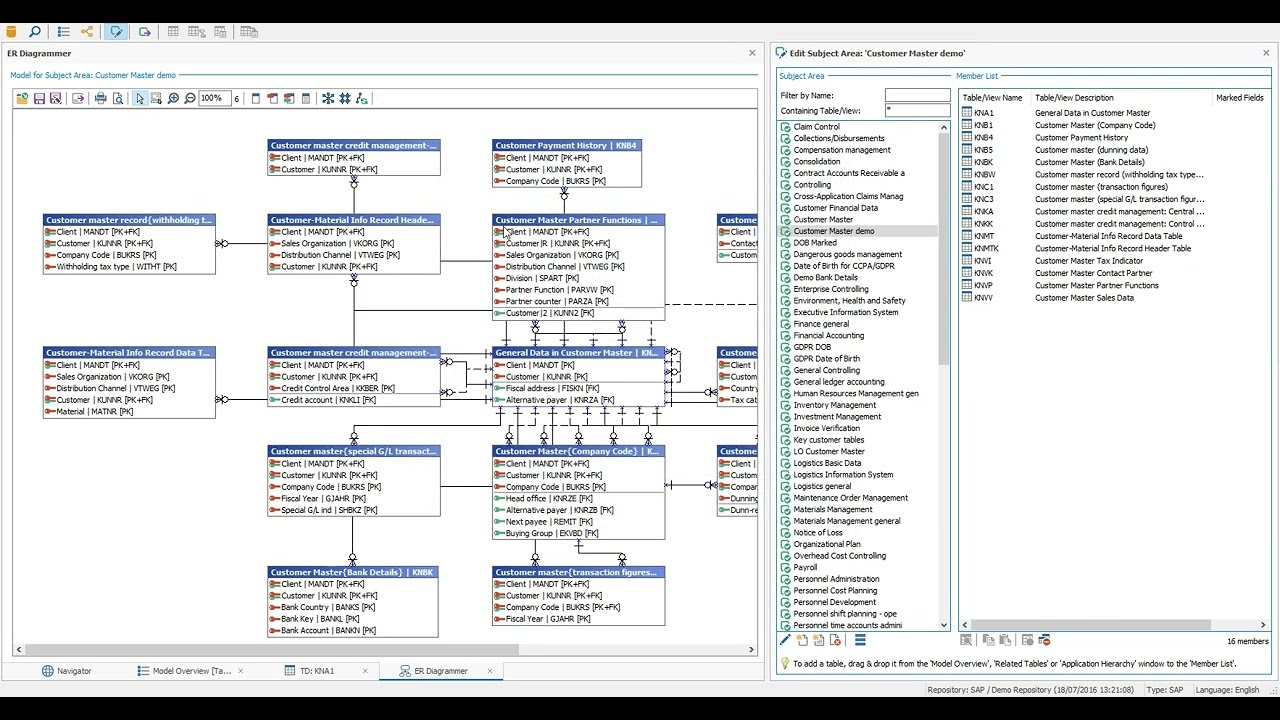Click the Filter by Name input field

[917, 95]
